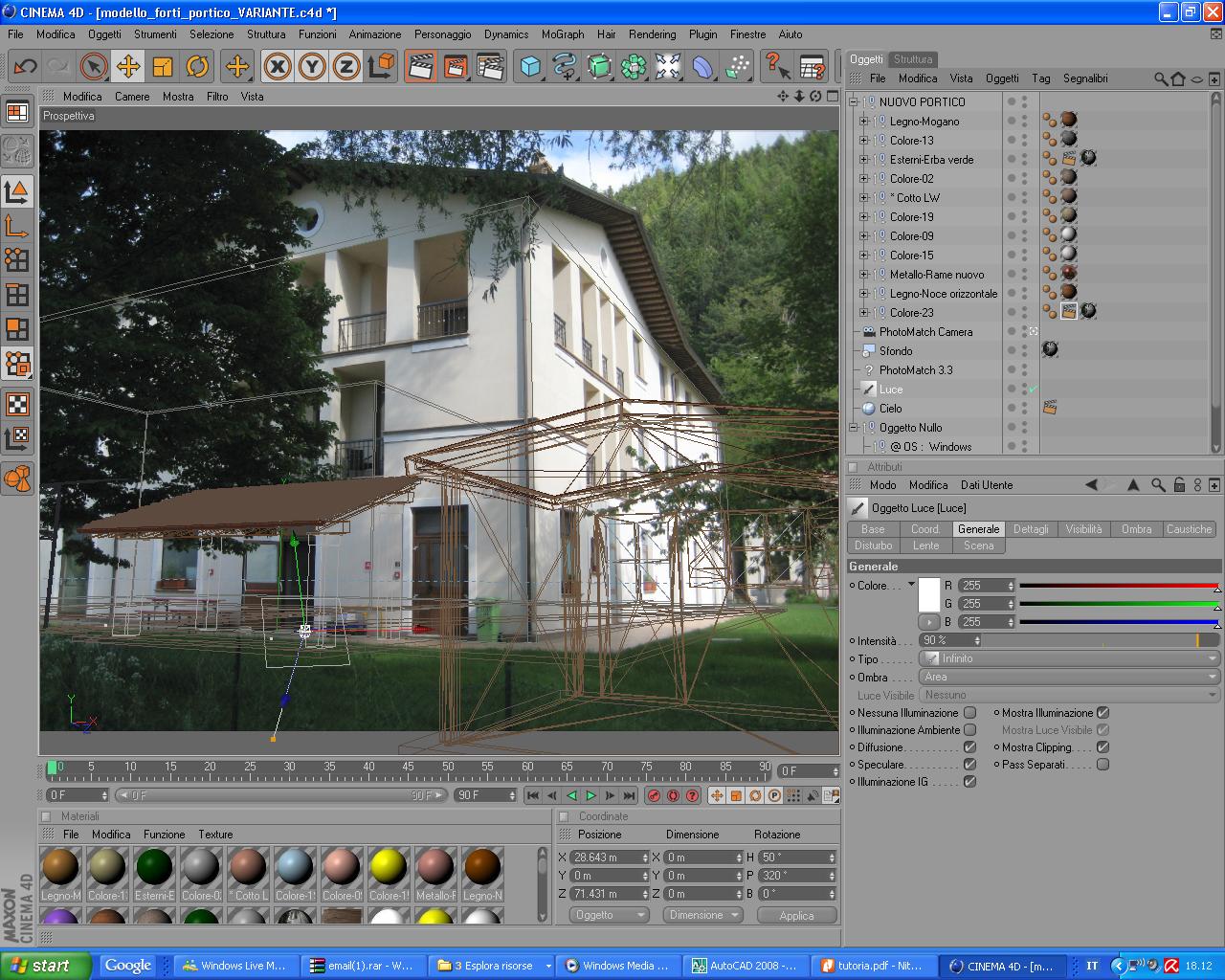Toggle the Mostra Clipping checkbox
The width and height of the screenshot is (1225, 980).
click(1102, 747)
